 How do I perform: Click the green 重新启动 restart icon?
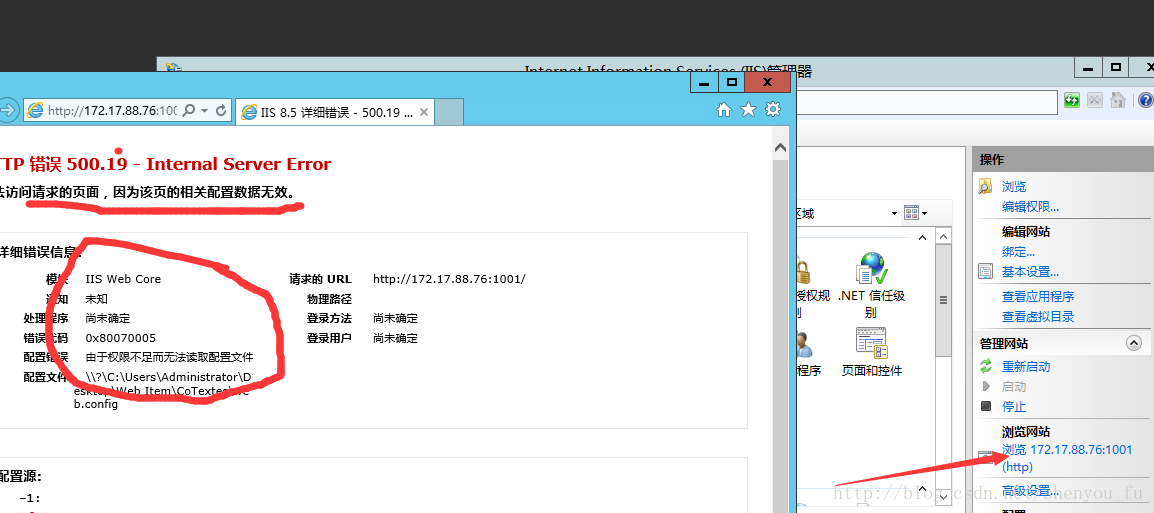click(x=986, y=366)
